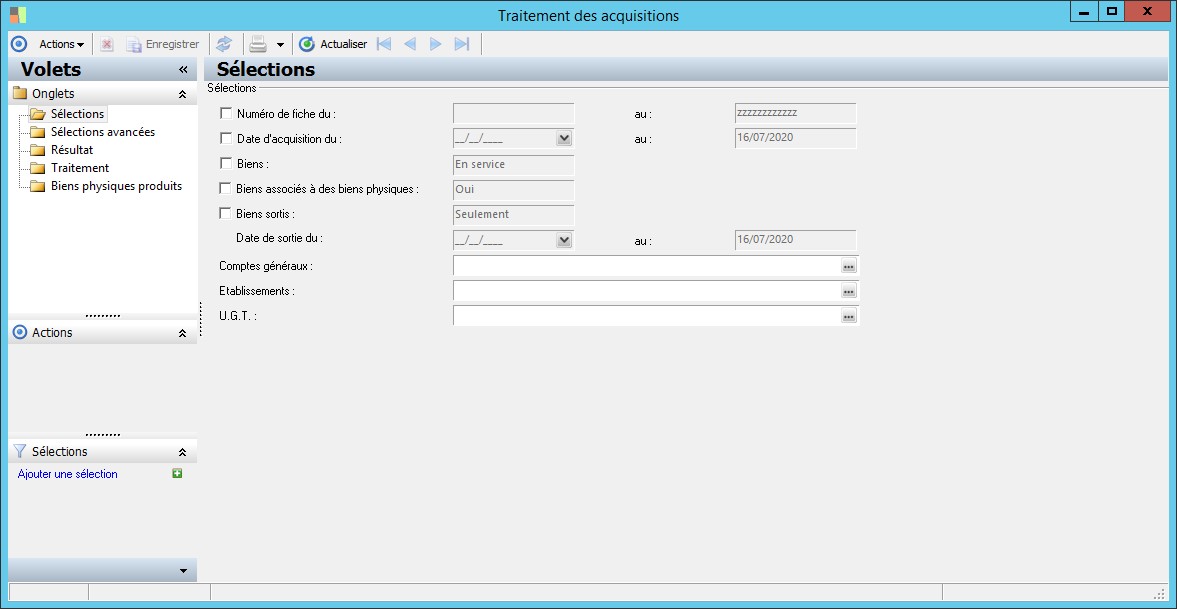The image size is (1177, 609).
Task: Click the Enregistrer save button
Action: click(x=163, y=44)
